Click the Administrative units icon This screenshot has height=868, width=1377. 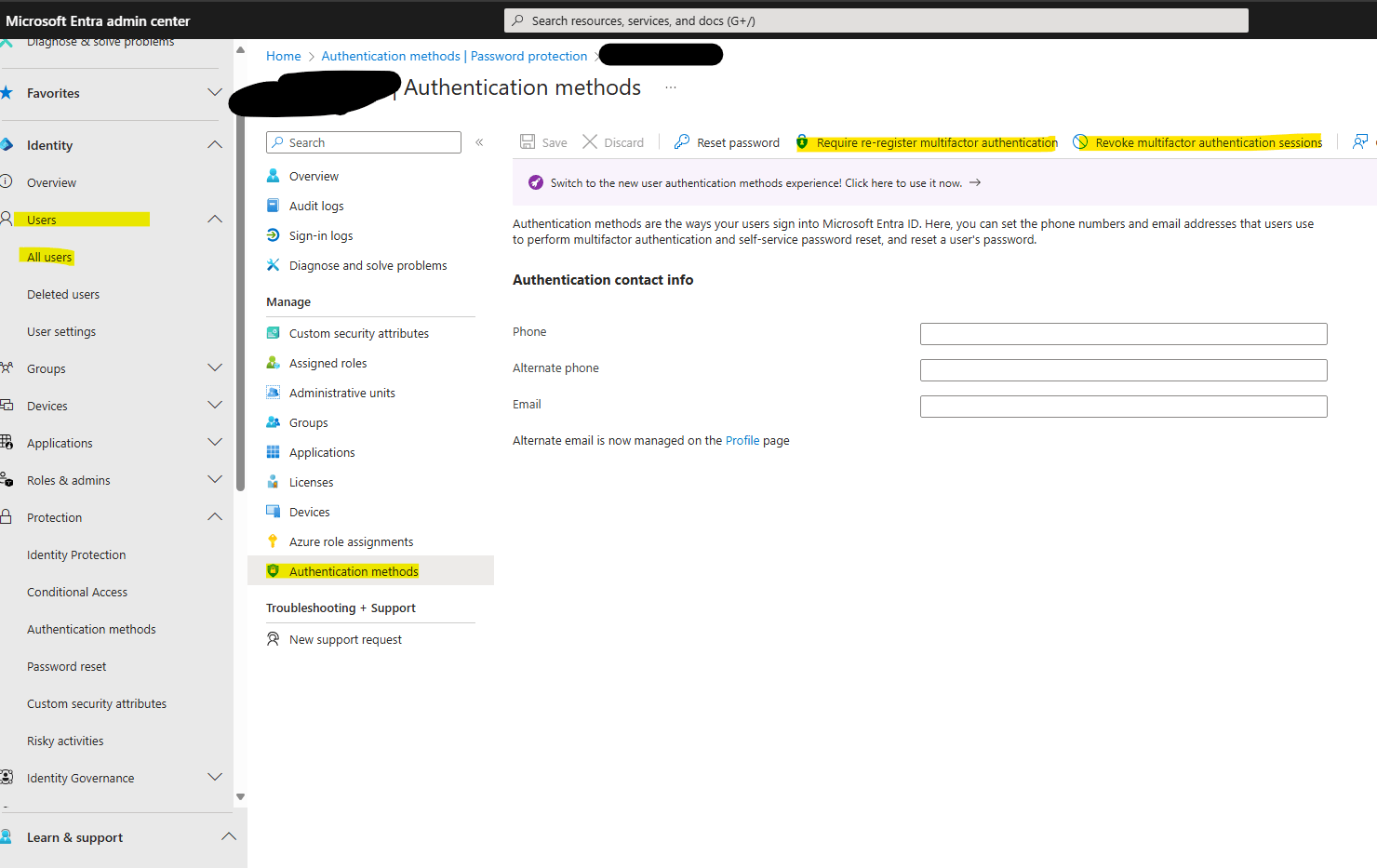point(273,393)
